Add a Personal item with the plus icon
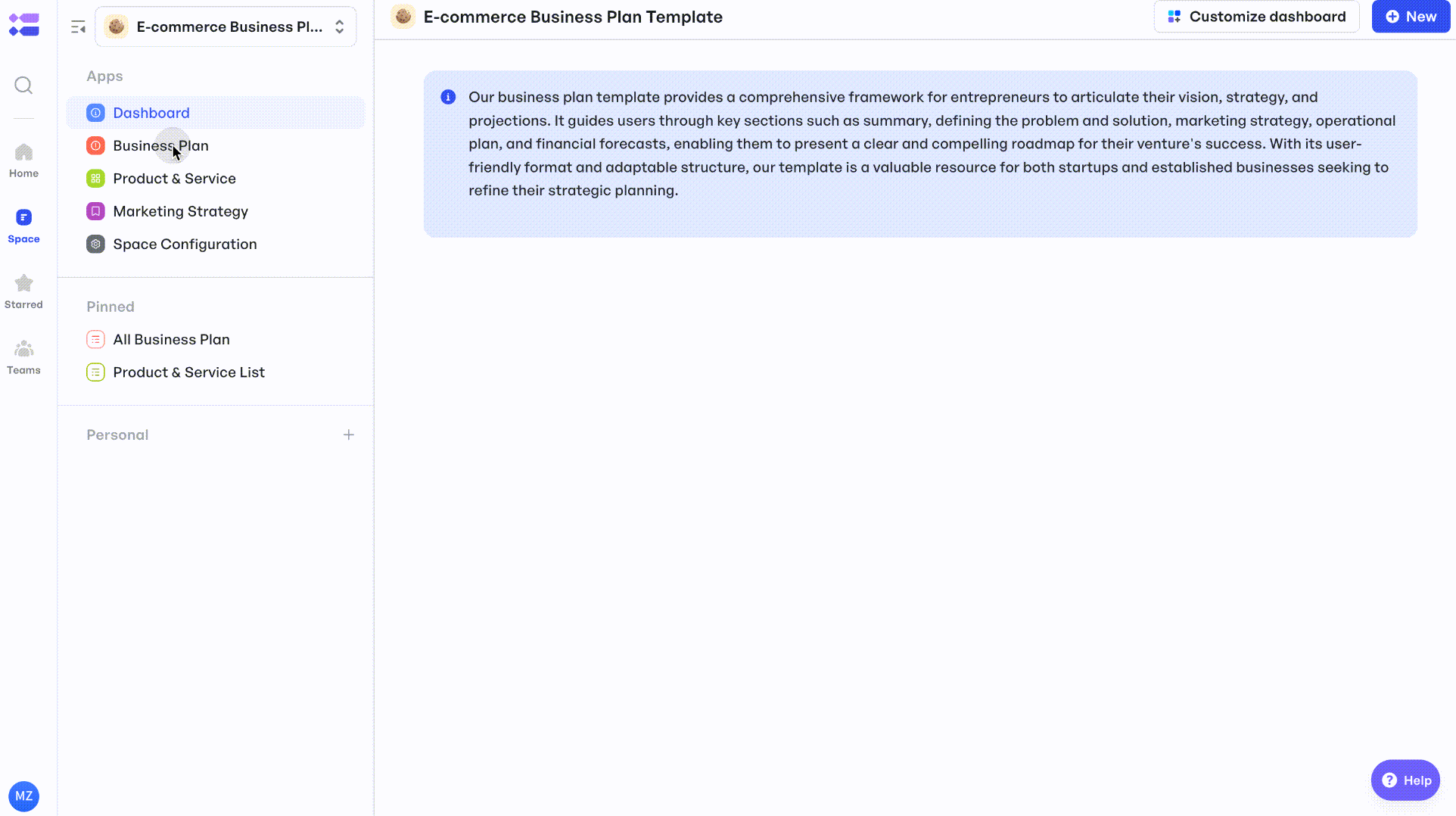1456x816 pixels. pyautogui.click(x=349, y=435)
